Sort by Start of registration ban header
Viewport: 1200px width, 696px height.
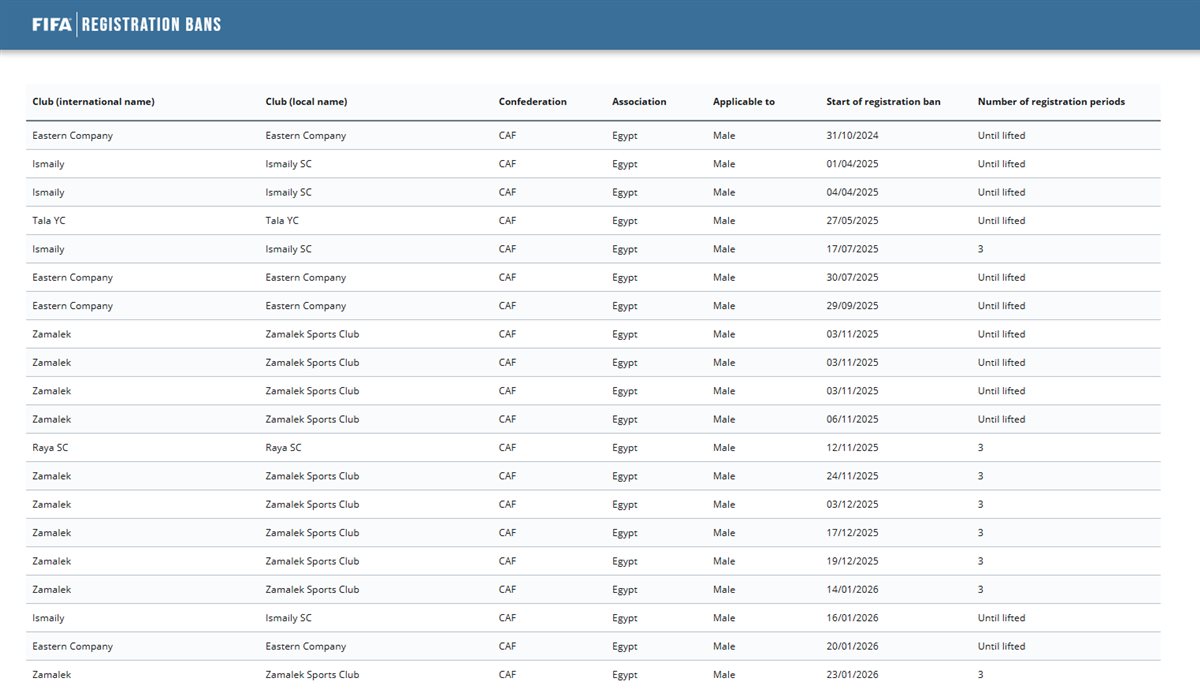883,102
